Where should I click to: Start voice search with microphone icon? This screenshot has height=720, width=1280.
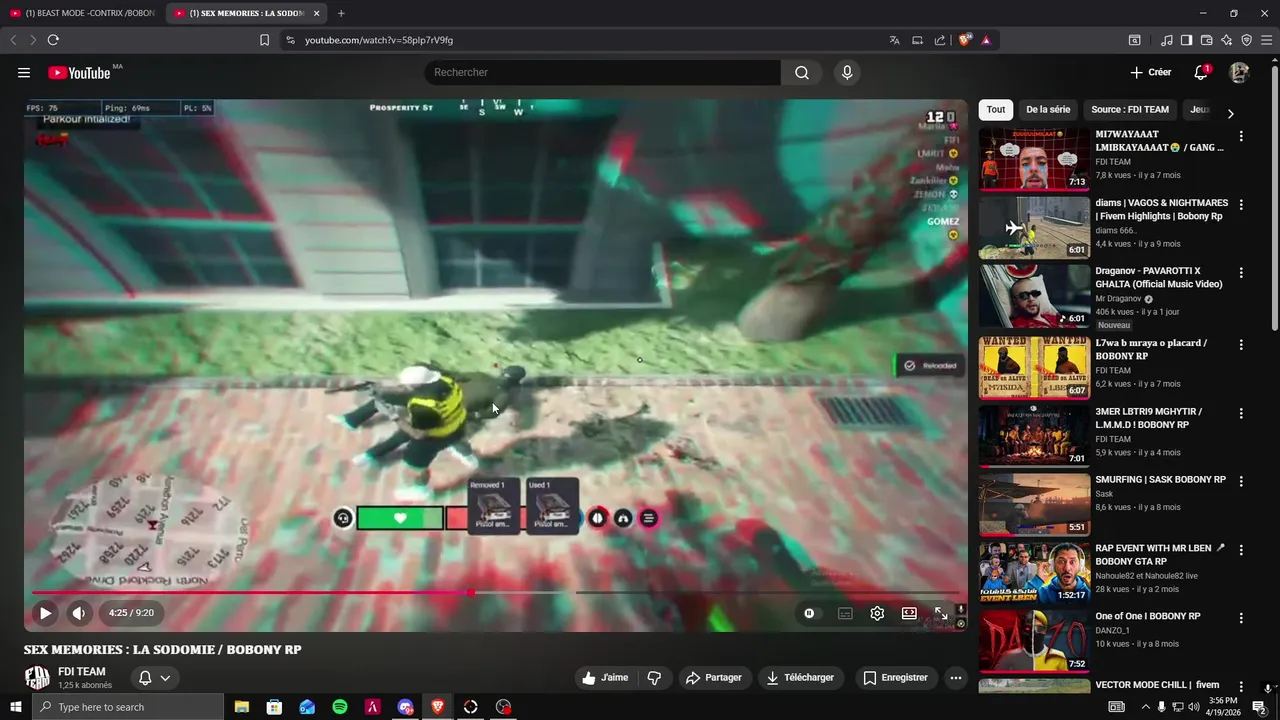[847, 72]
